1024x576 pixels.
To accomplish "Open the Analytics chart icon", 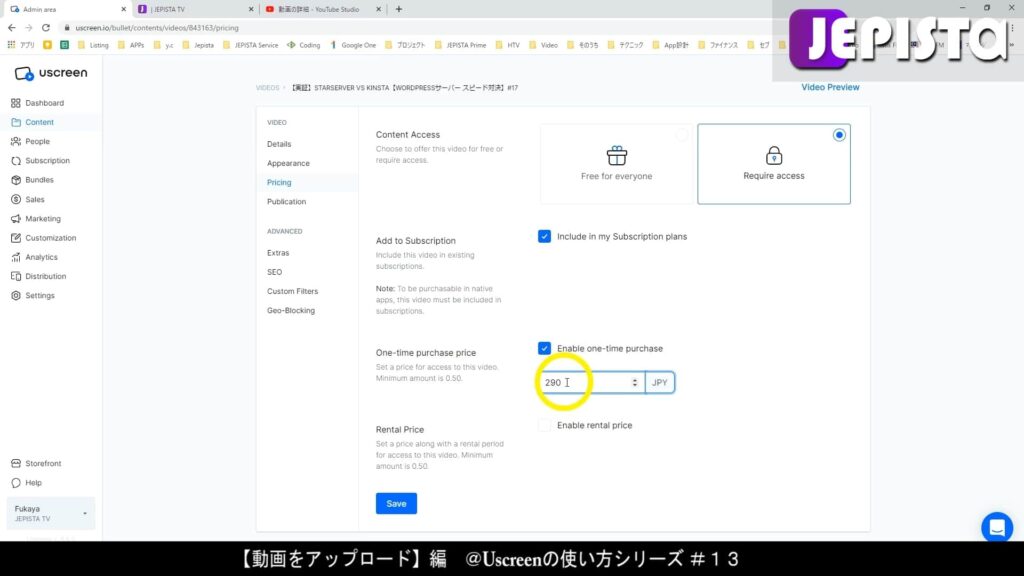I will [x=16, y=257].
